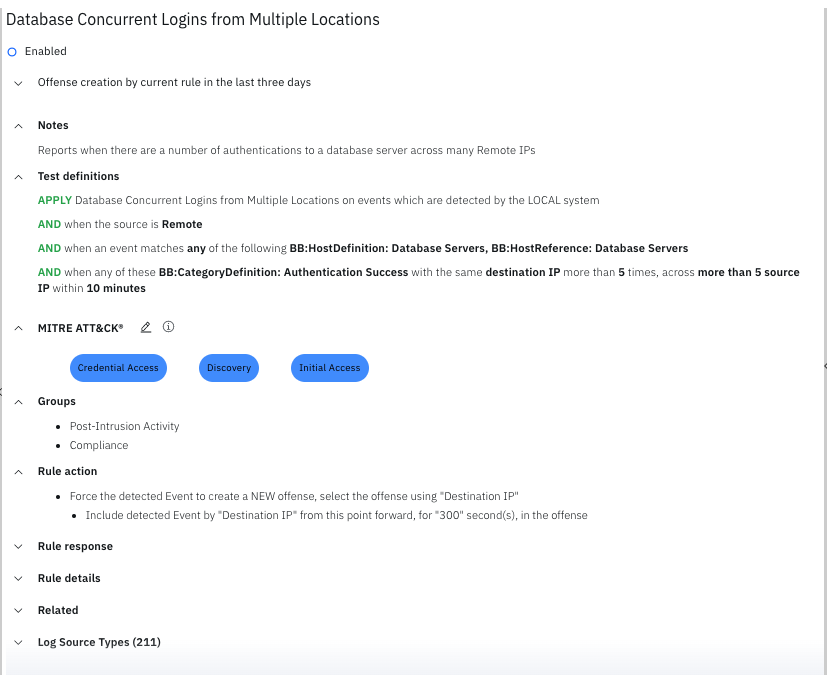Collapse the Test definitions section
Image resolution: width=827 pixels, height=675 pixels.
coord(18,177)
